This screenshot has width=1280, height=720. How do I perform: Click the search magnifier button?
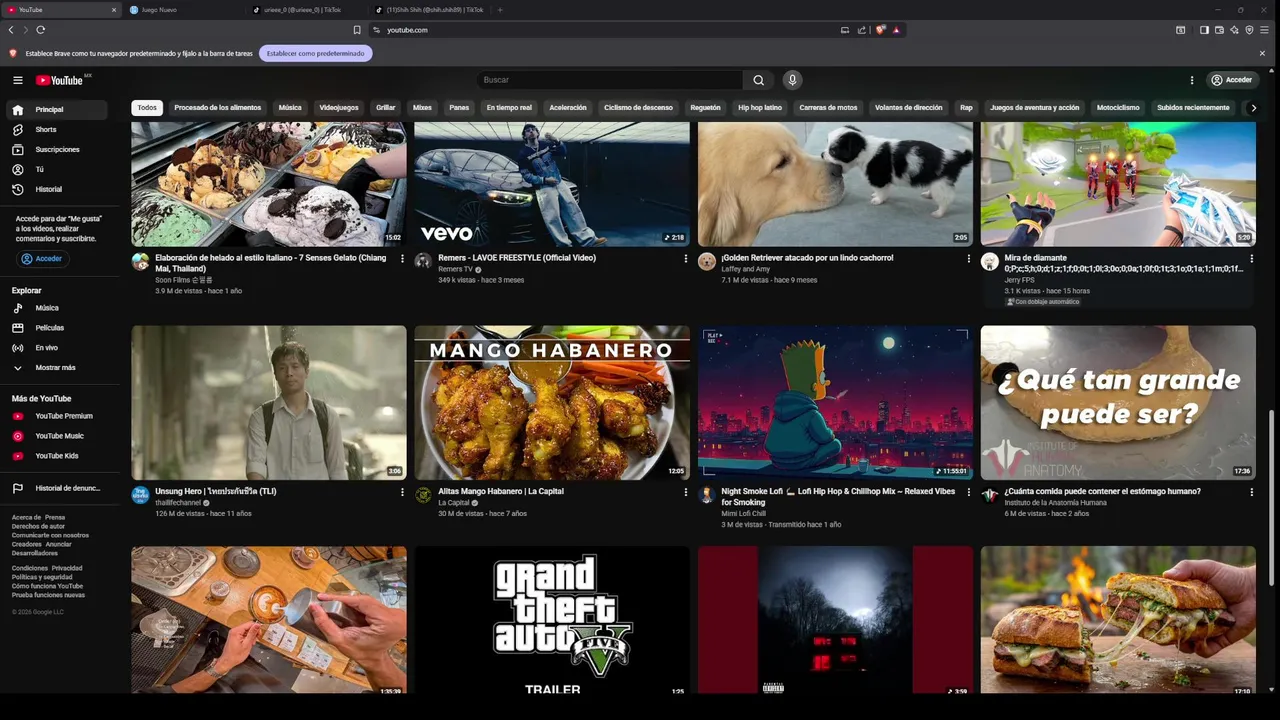(758, 80)
